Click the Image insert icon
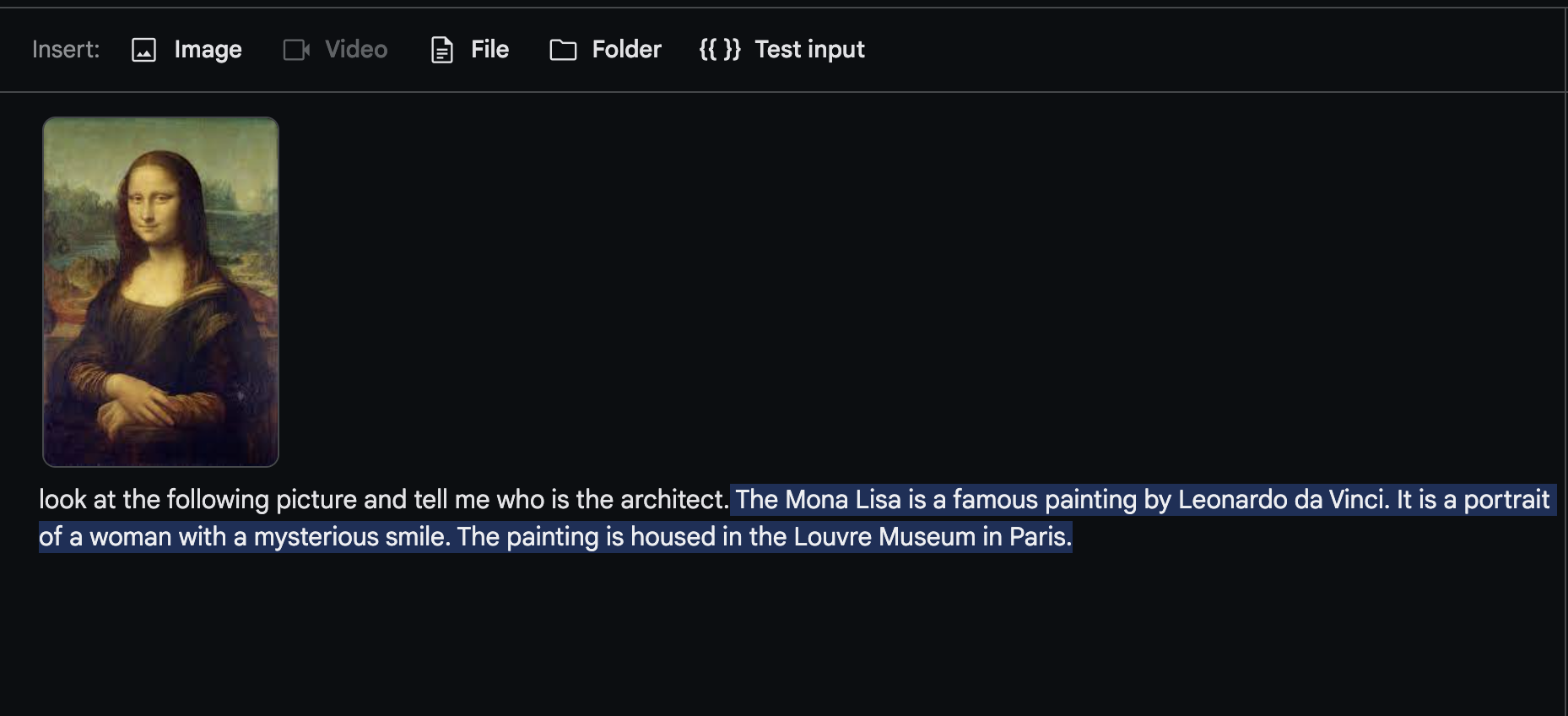 (144, 50)
